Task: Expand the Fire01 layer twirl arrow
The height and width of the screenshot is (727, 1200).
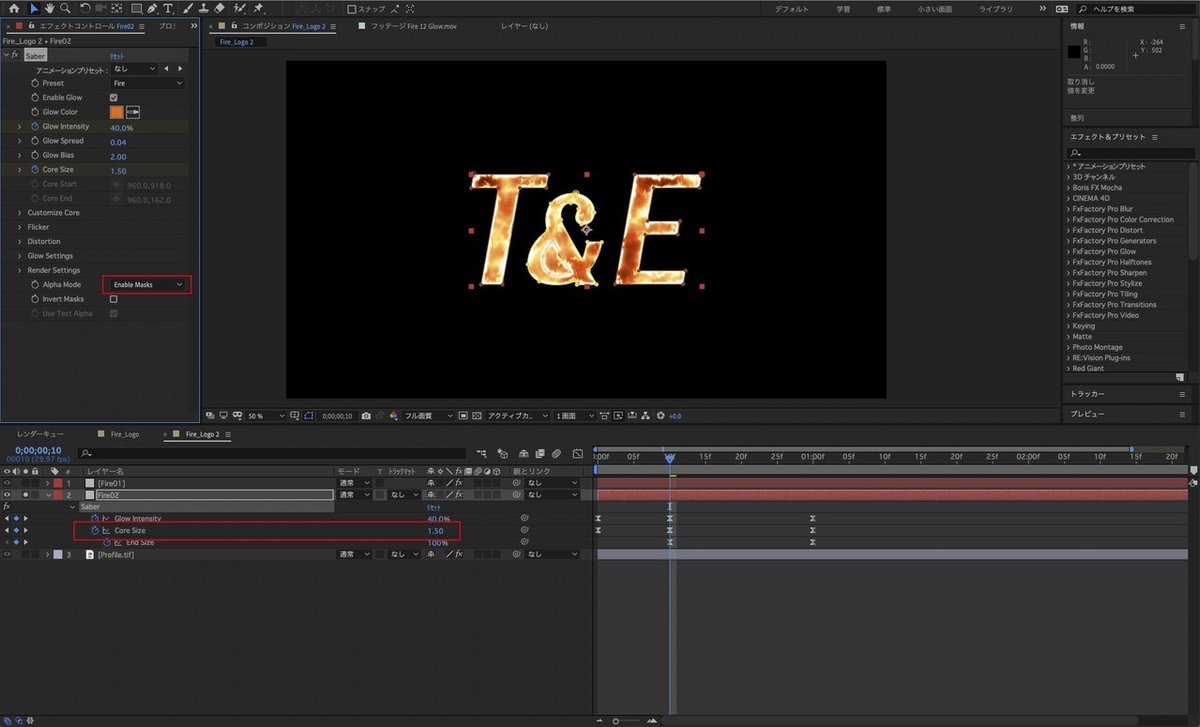Action: (47, 483)
